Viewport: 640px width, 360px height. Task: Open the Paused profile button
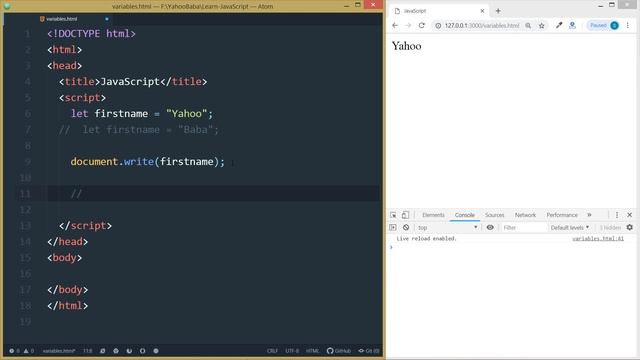pos(603,25)
